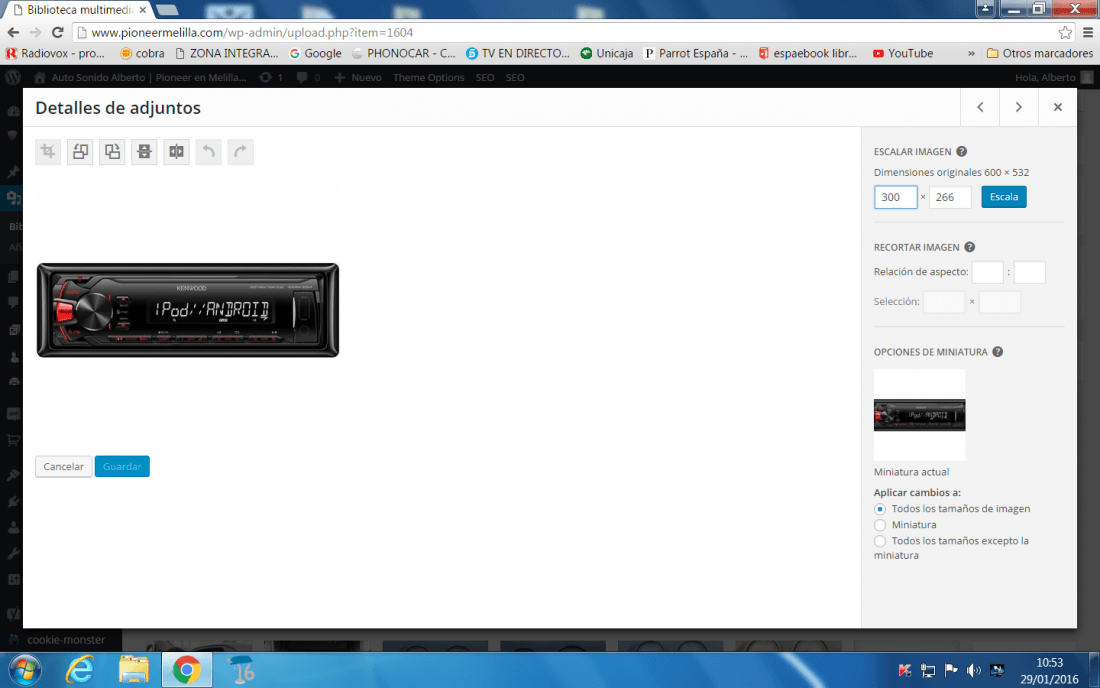
Task: Click the Cancelar button
Action: click(64, 466)
